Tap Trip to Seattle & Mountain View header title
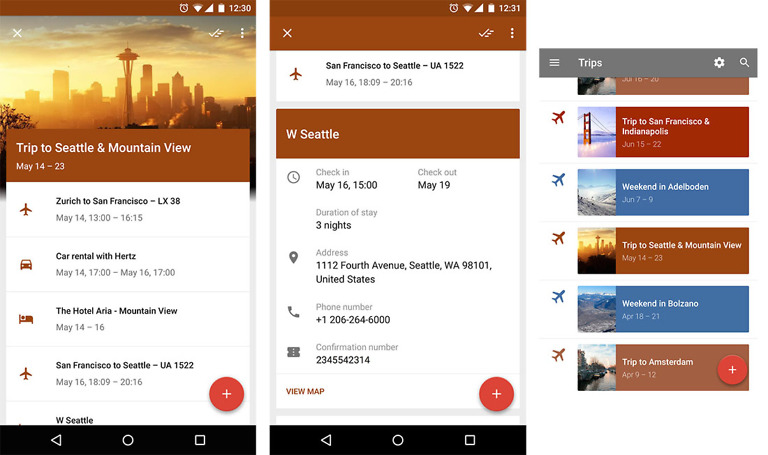The width and height of the screenshot is (768, 455). tap(103, 148)
